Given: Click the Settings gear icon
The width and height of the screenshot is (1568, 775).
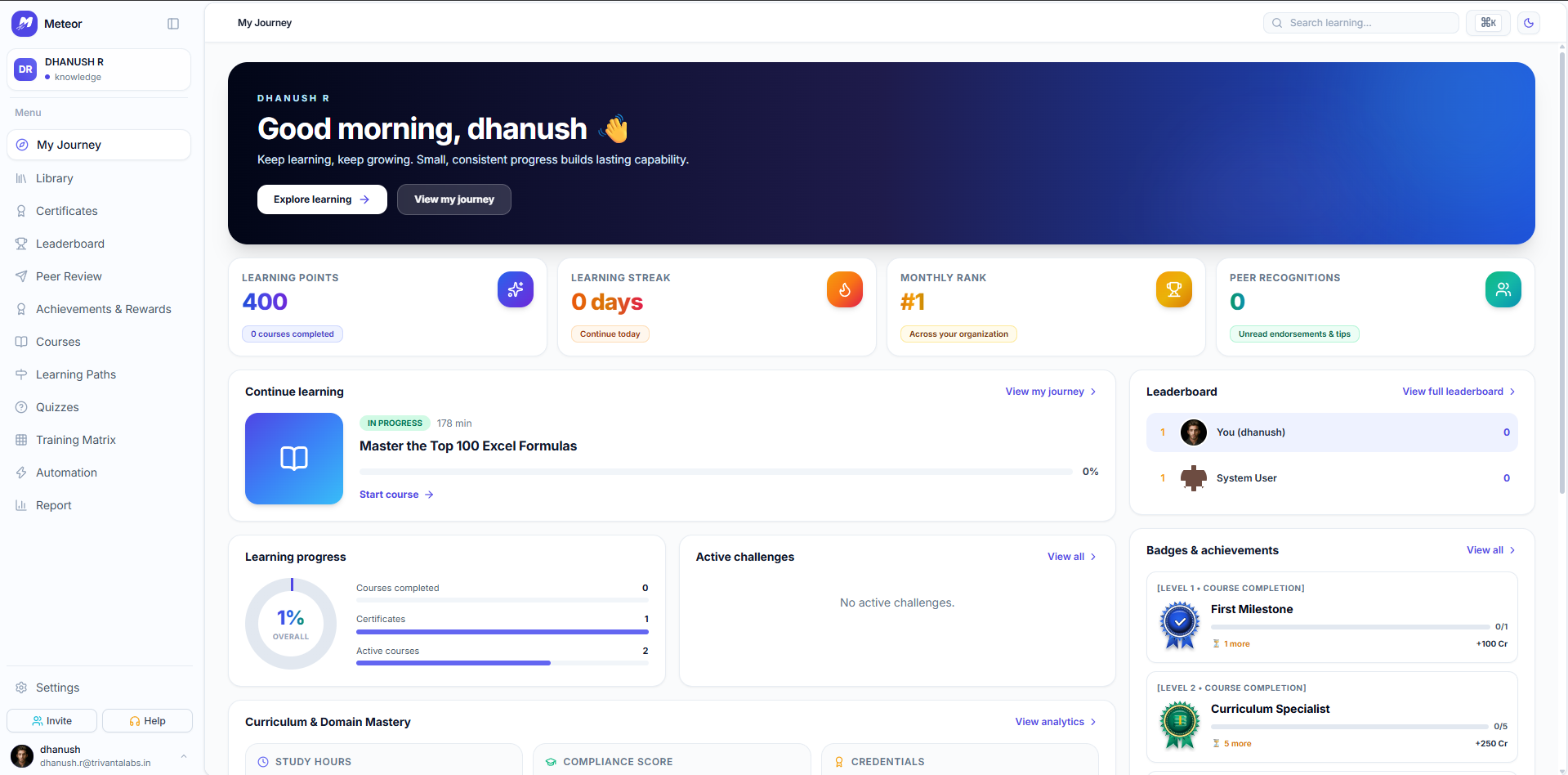Looking at the screenshot, I should (21, 688).
